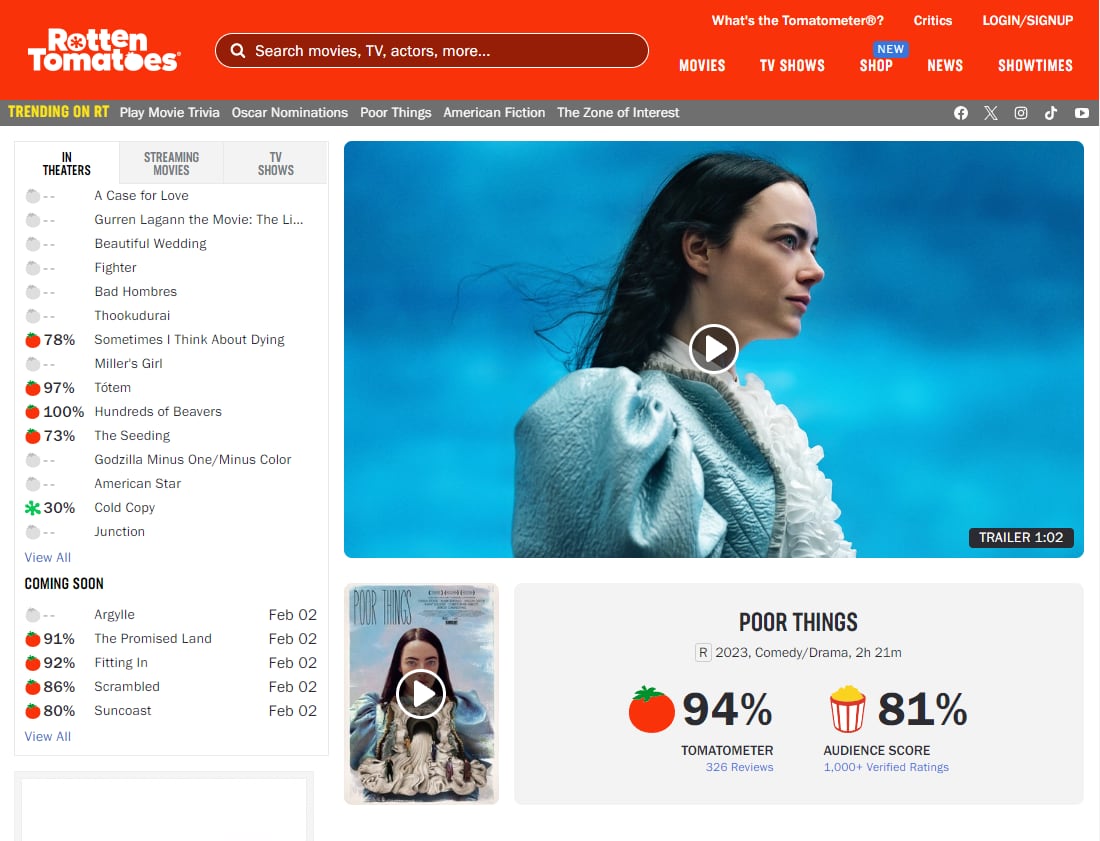The width and height of the screenshot is (1100, 841).
Task: Open the X (Twitter) social icon
Action: [991, 113]
